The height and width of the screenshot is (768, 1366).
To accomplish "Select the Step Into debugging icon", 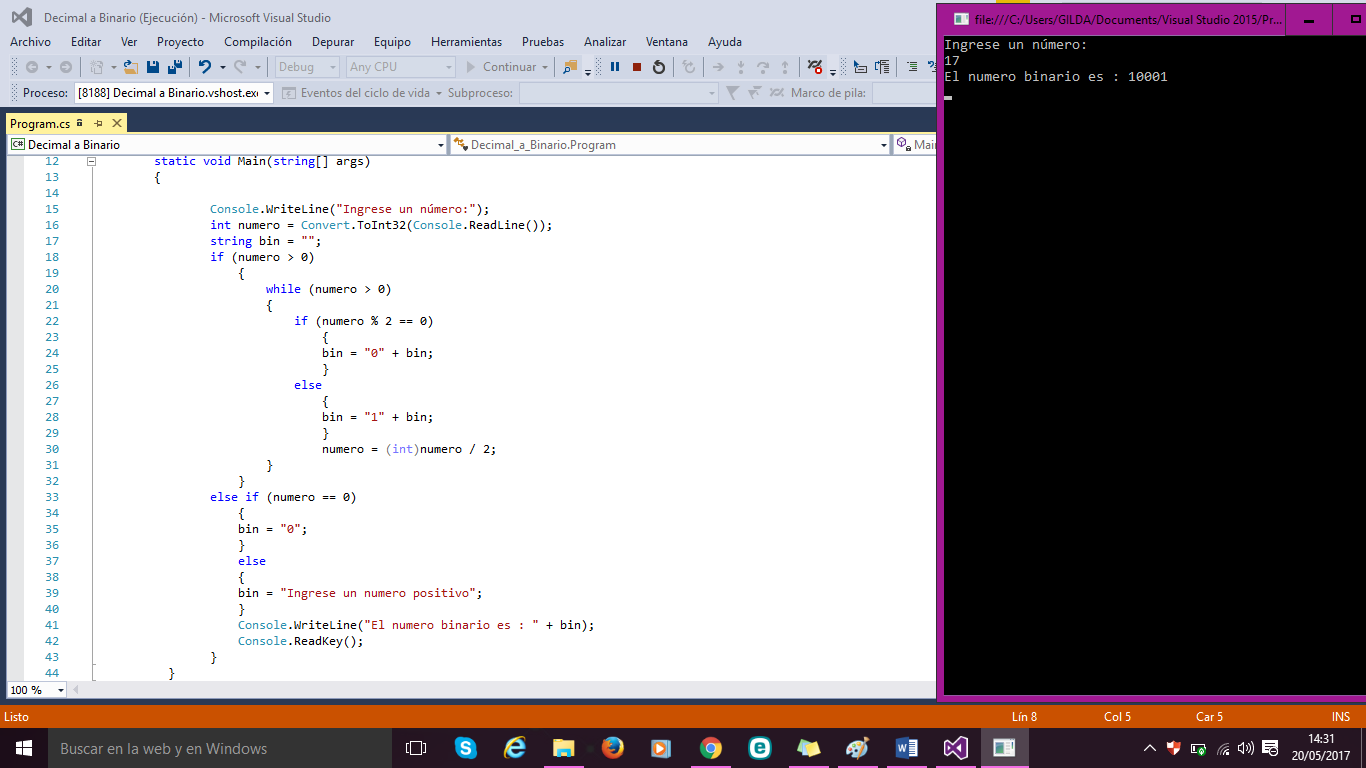I will pyautogui.click(x=741, y=67).
